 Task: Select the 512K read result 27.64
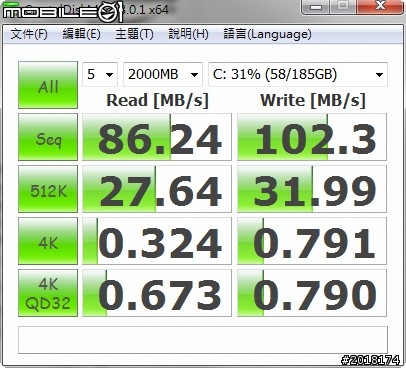(x=157, y=189)
